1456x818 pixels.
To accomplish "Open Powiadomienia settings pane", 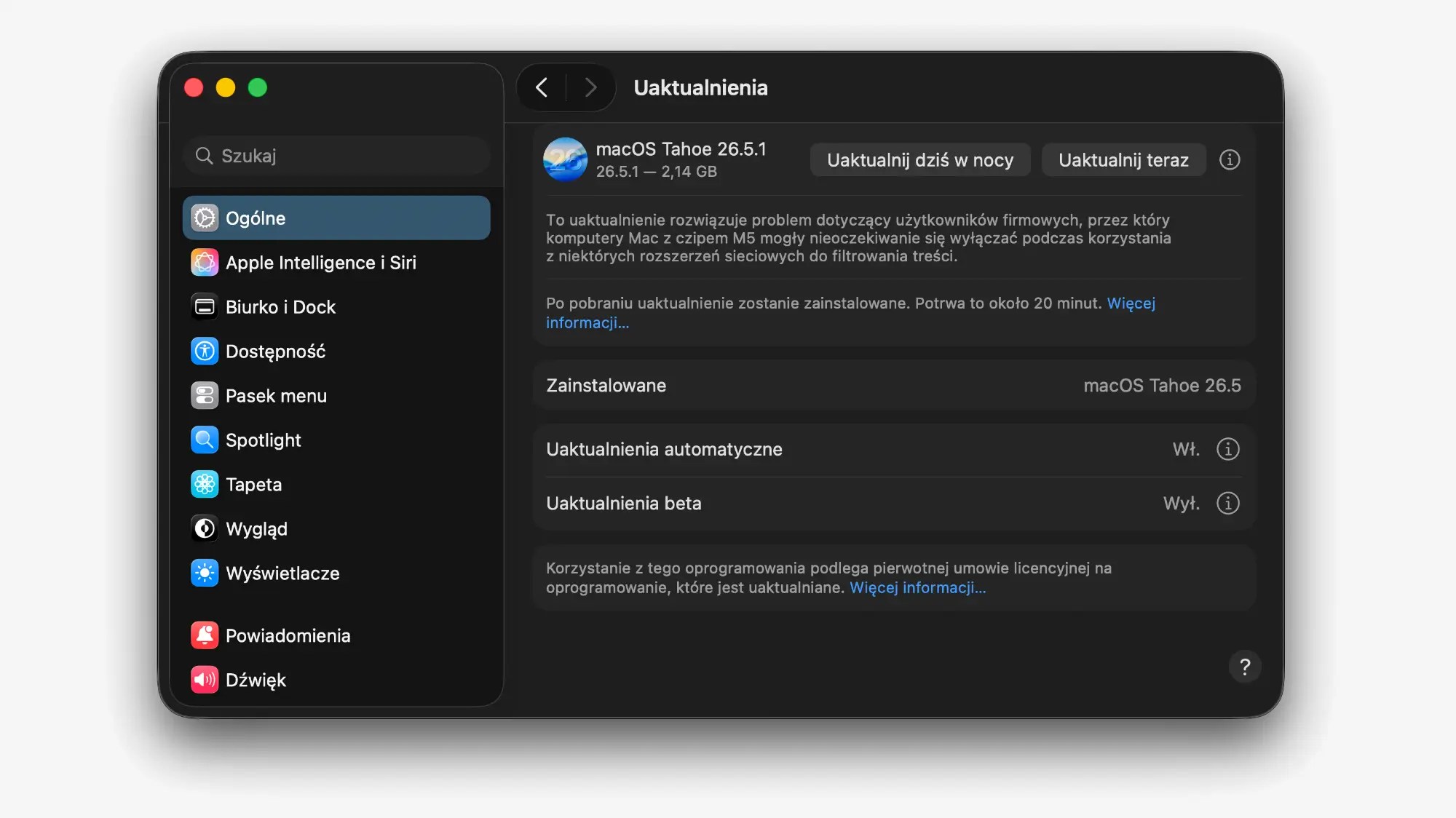I will (336, 635).
